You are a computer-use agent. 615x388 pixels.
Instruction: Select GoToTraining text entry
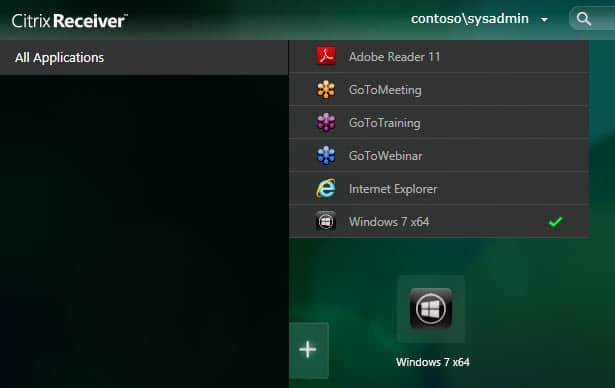click(x=384, y=123)
